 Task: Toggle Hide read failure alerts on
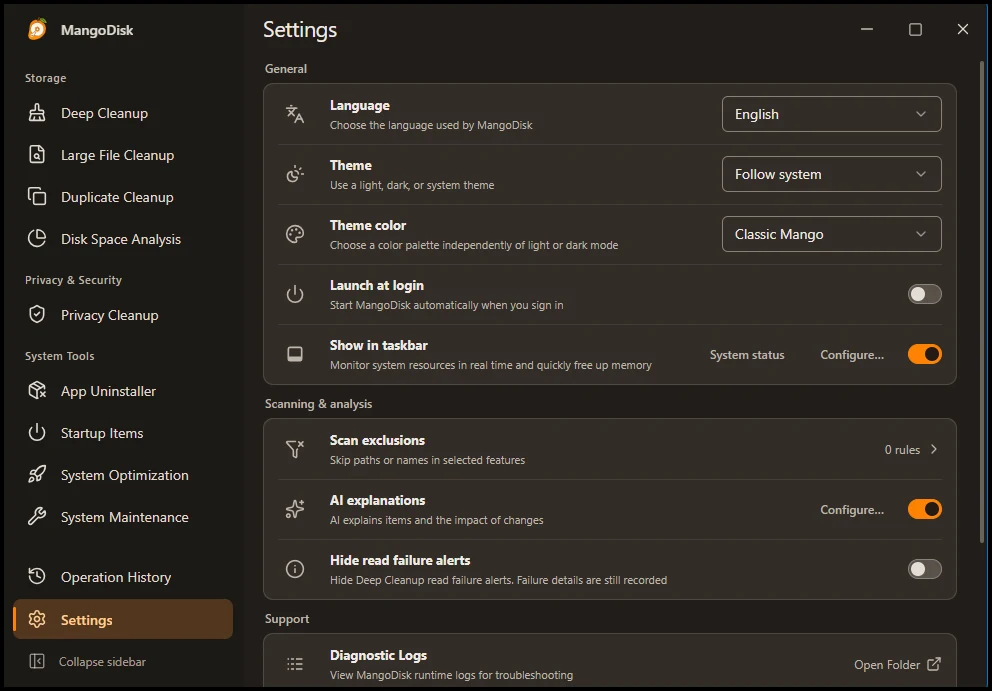coord(924,570)
